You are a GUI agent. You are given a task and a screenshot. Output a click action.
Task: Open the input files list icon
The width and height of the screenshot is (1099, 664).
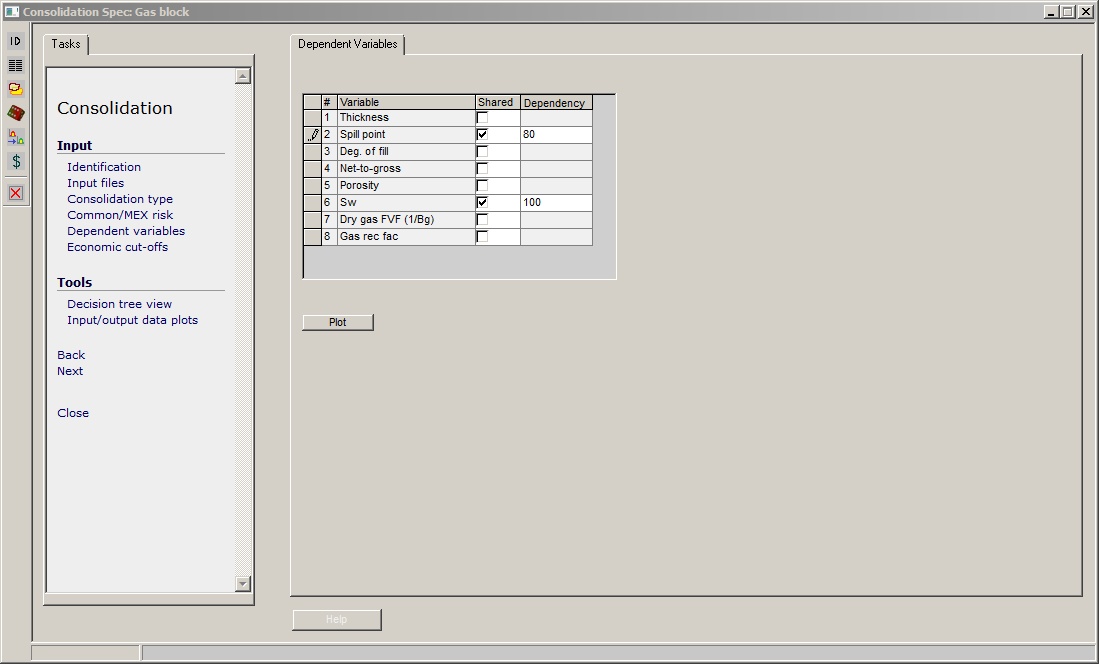14,64
